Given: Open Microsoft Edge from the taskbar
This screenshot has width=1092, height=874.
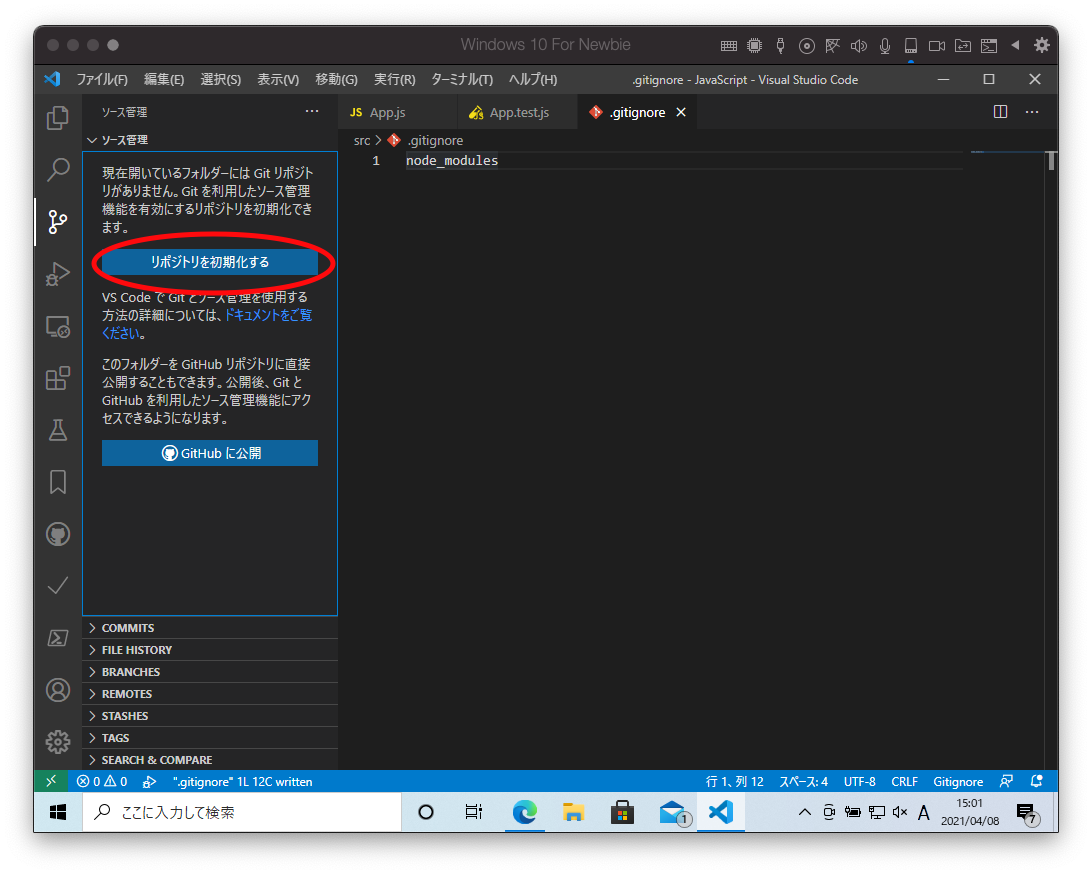Looking at the screenshot, I should (524, 812).
